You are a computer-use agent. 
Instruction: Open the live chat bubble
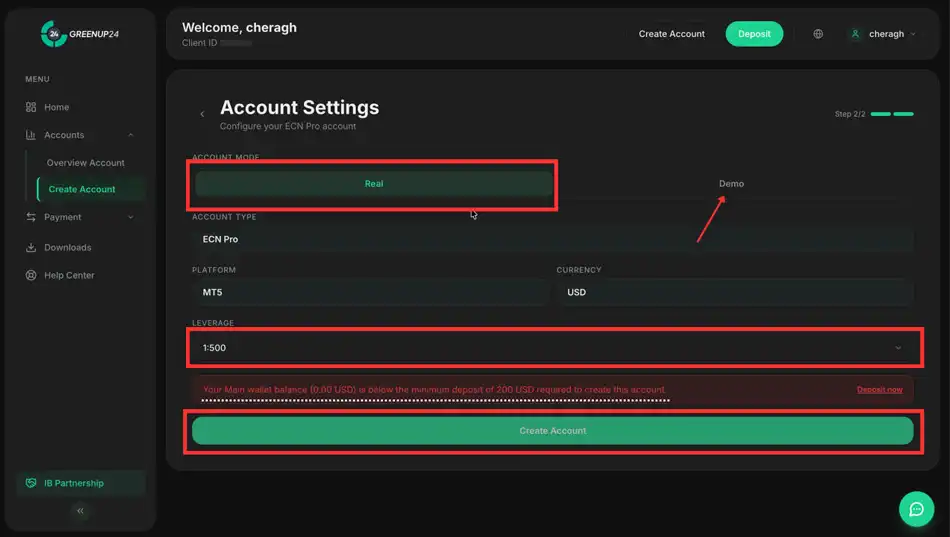point(916,509)
